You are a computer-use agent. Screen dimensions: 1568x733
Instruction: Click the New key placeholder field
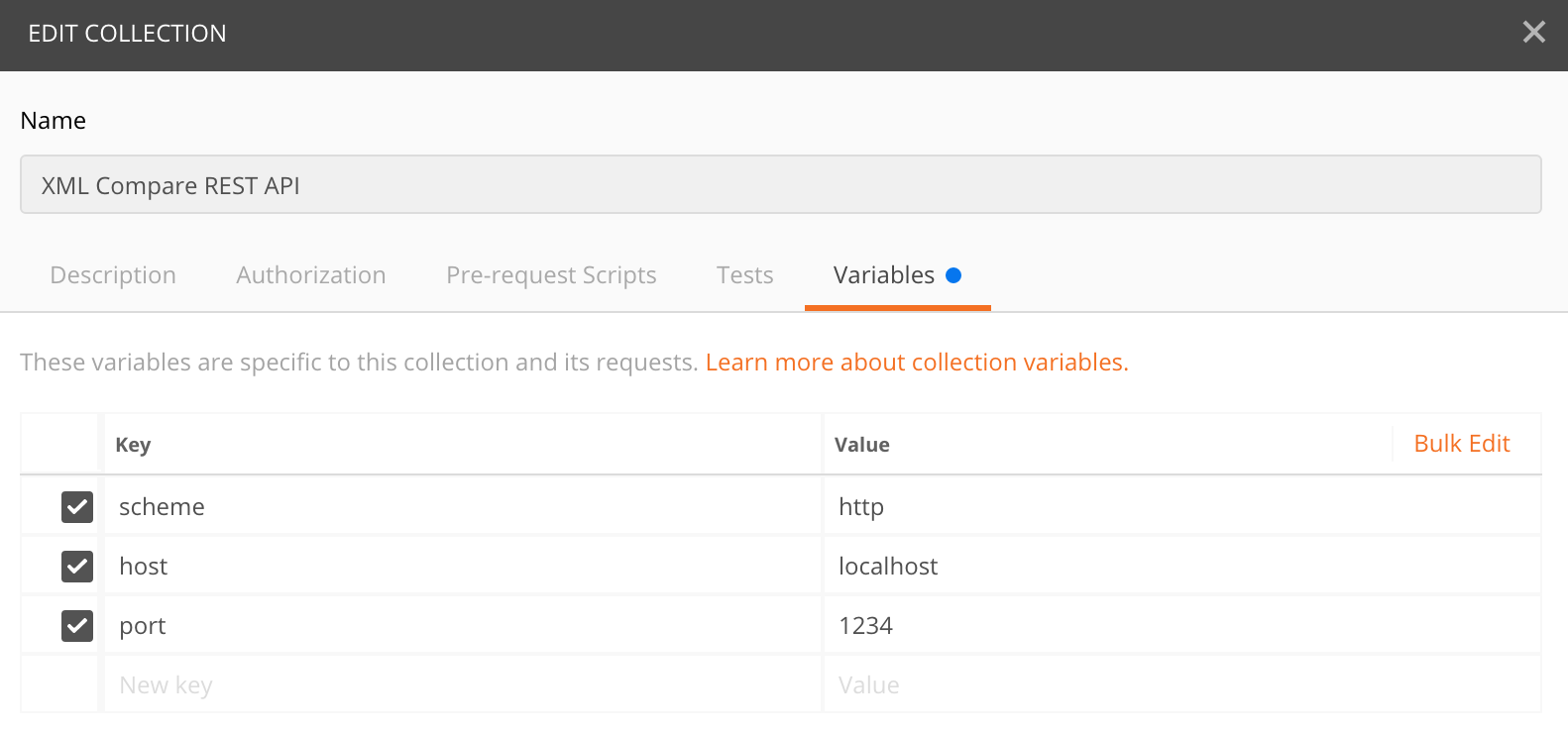click(x=461, y=685)
